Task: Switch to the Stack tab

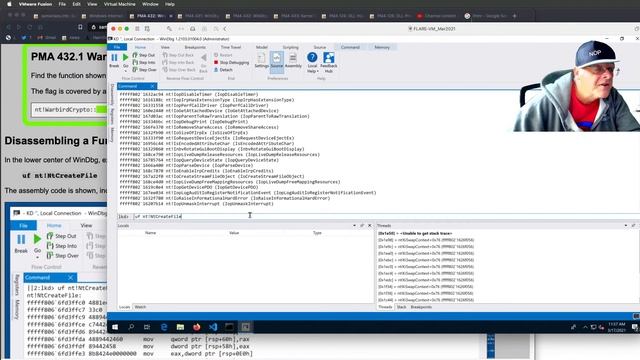Action: (x=402, y=307)
